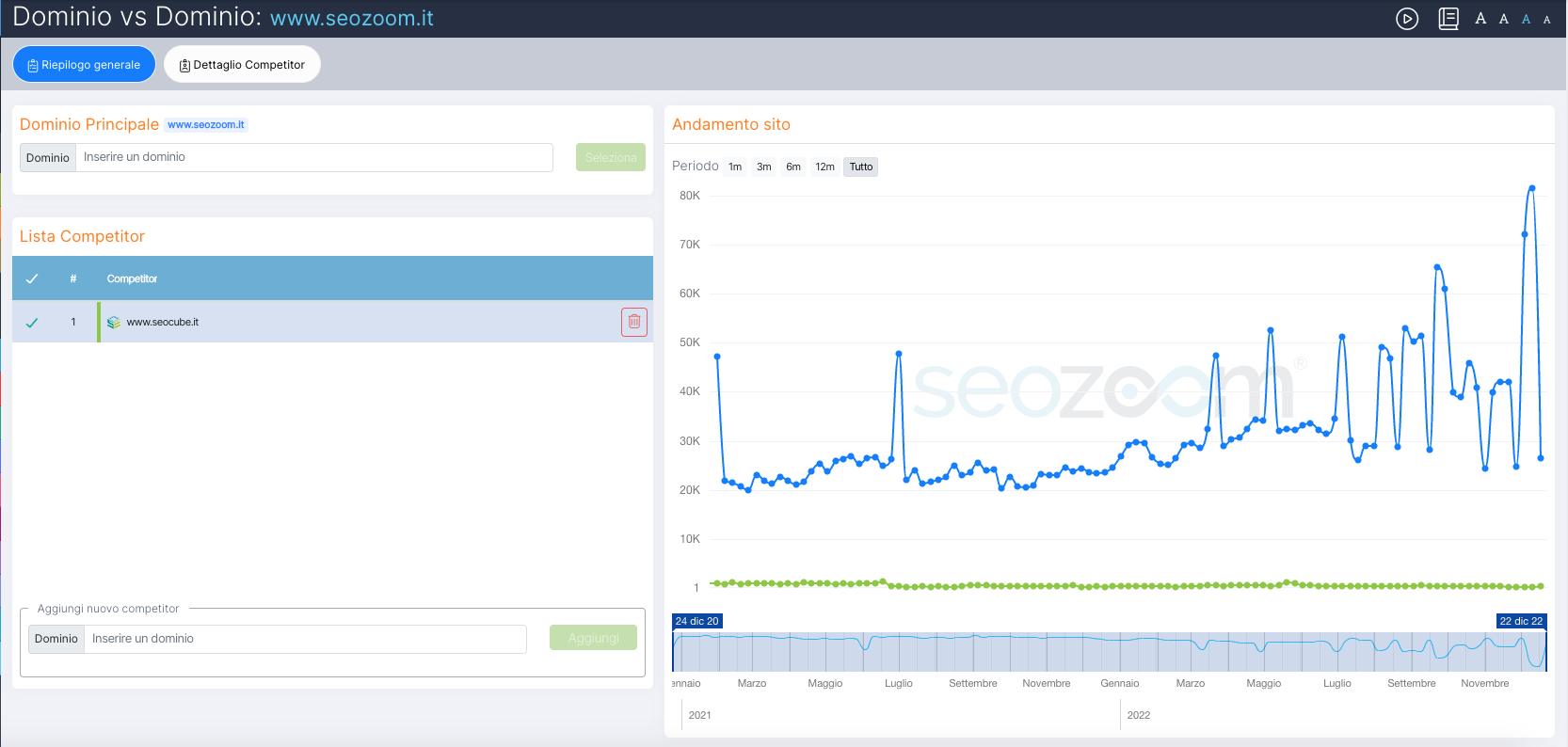Screen dimensions: 1568x747
Task: Delete competitor www.seocube.it with trash icon
Action: (634, 322)
